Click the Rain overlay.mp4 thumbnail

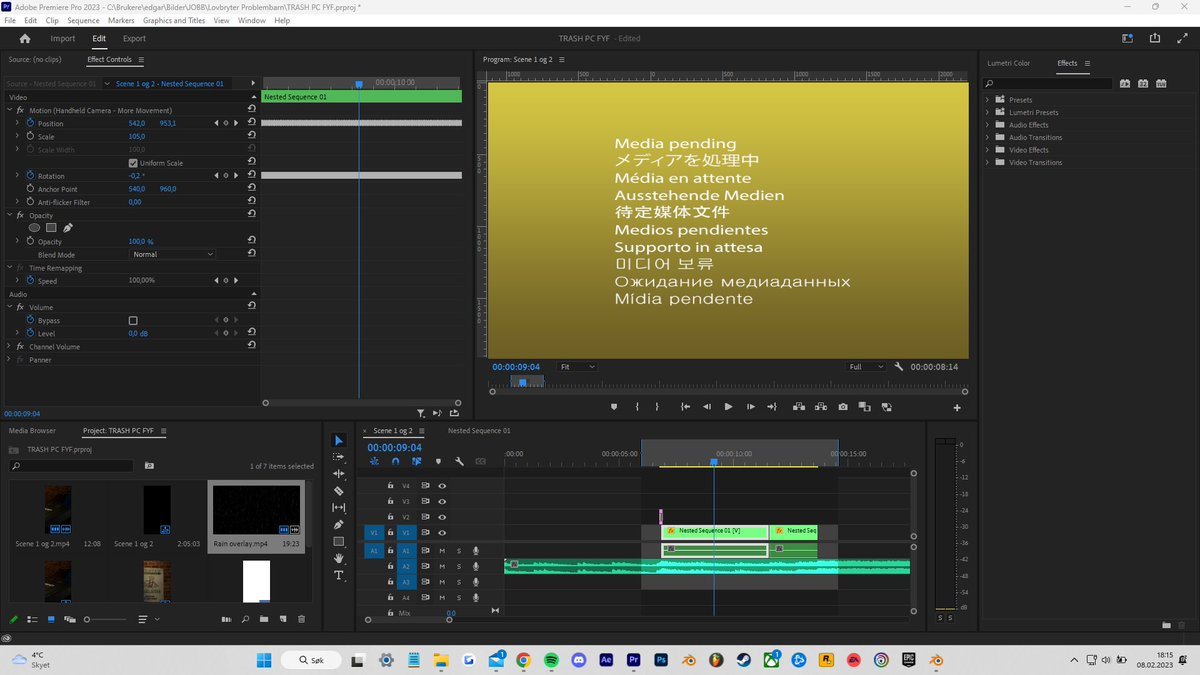pos(256,510)
